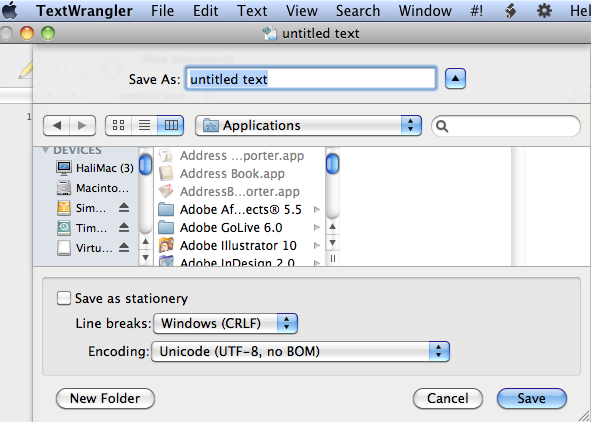Click sidebar scrollbar down arrow
Viewport: 591px width, 422px height.
pos(145,257)
